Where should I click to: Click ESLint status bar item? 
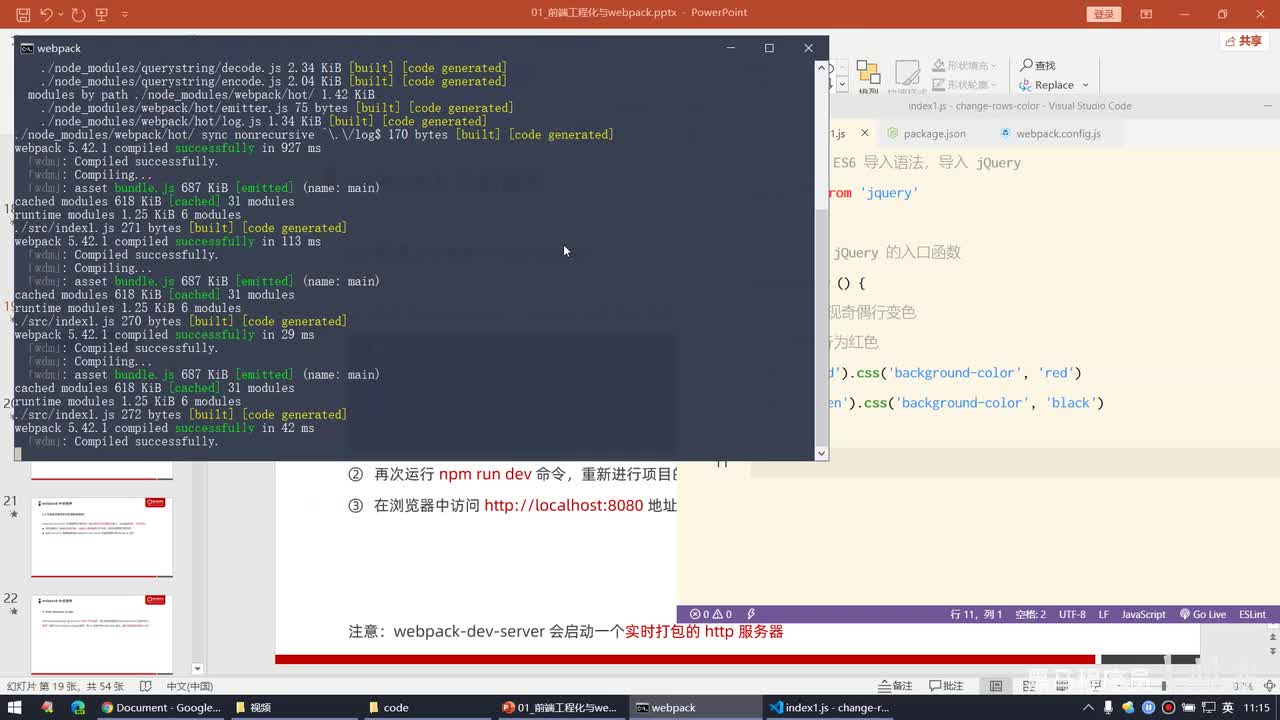[x=1252, y=614]
